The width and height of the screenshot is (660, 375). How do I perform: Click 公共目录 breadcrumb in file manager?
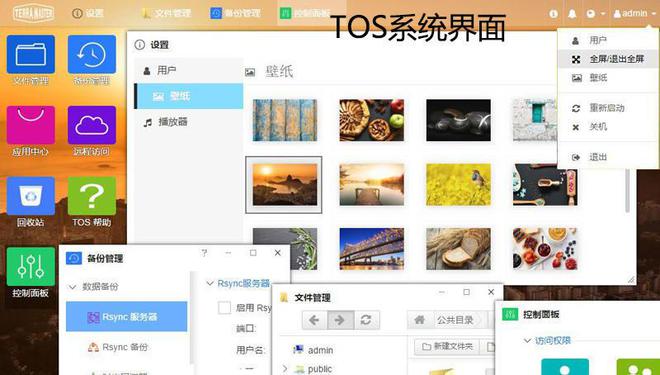point(455,320)
